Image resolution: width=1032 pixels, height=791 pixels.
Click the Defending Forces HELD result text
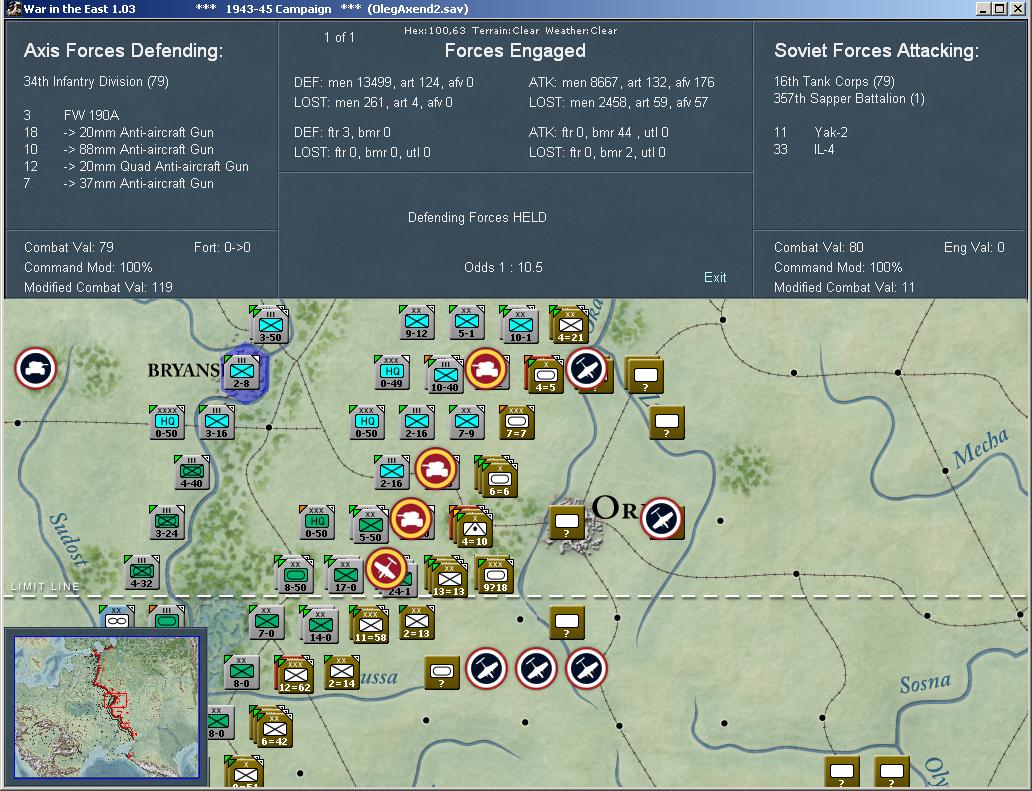477,217
